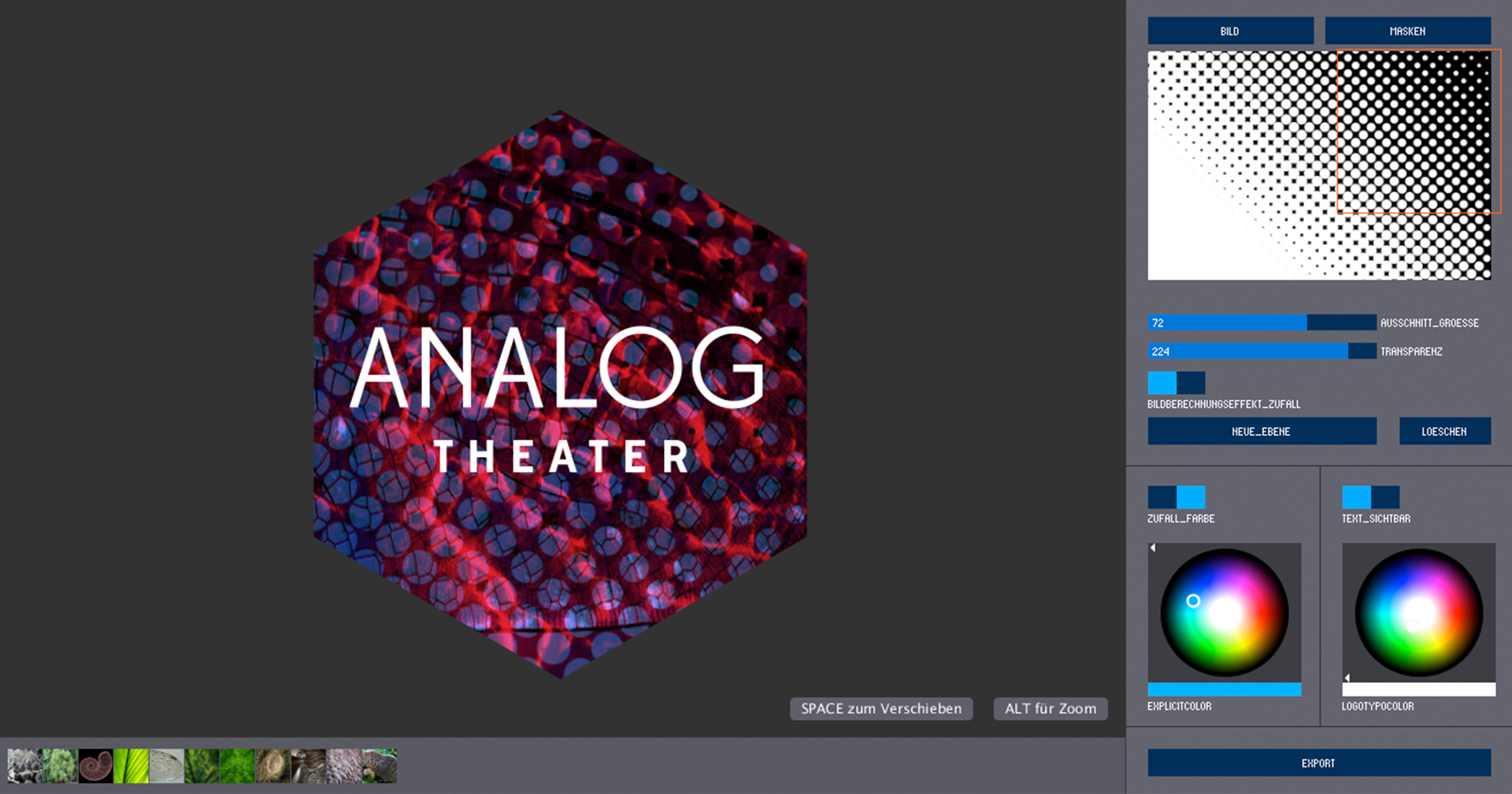Select the brown bird nest thumbnail

coord(272,766)
